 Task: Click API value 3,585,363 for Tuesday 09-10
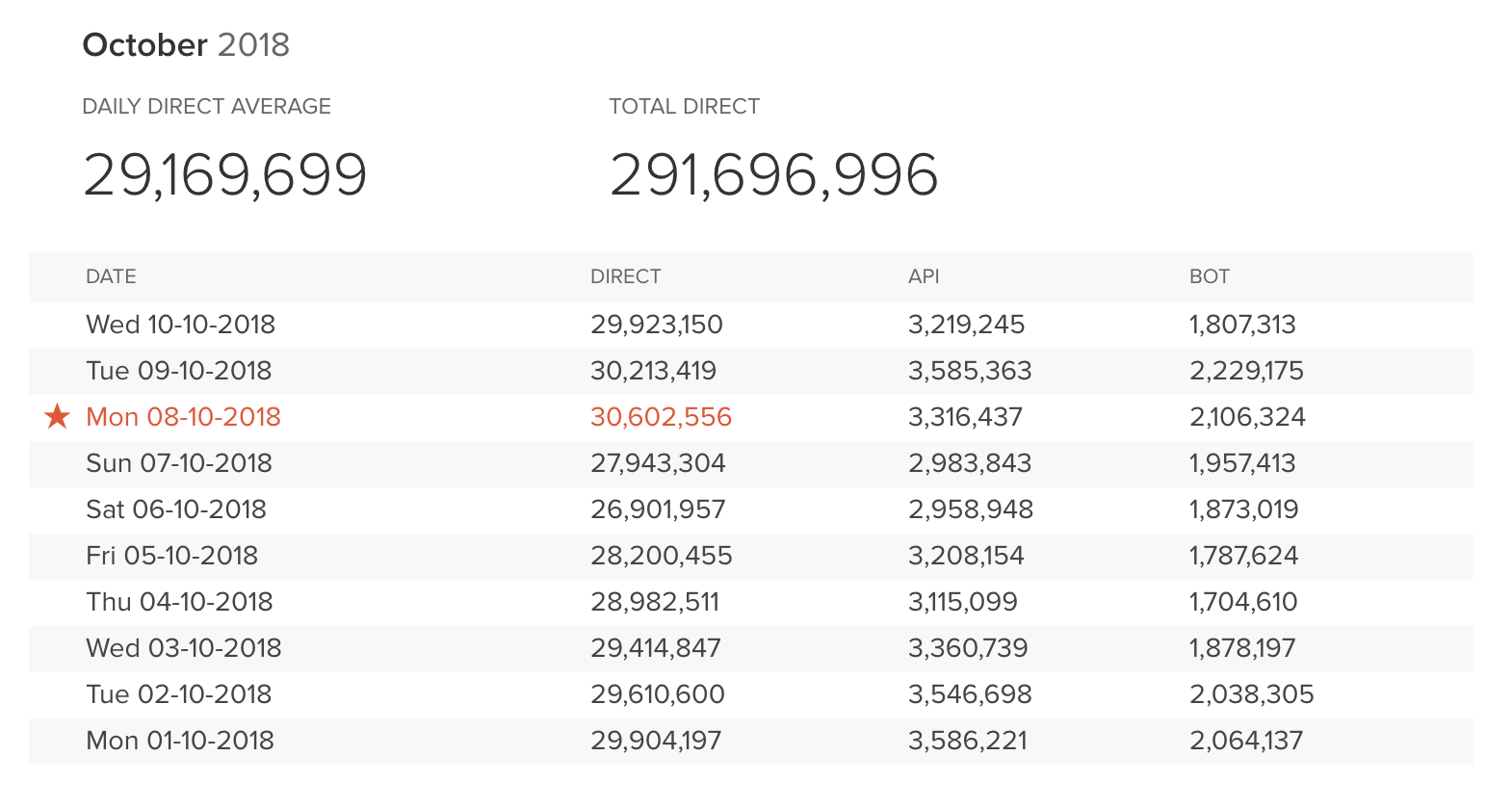(x=969, y=371)
